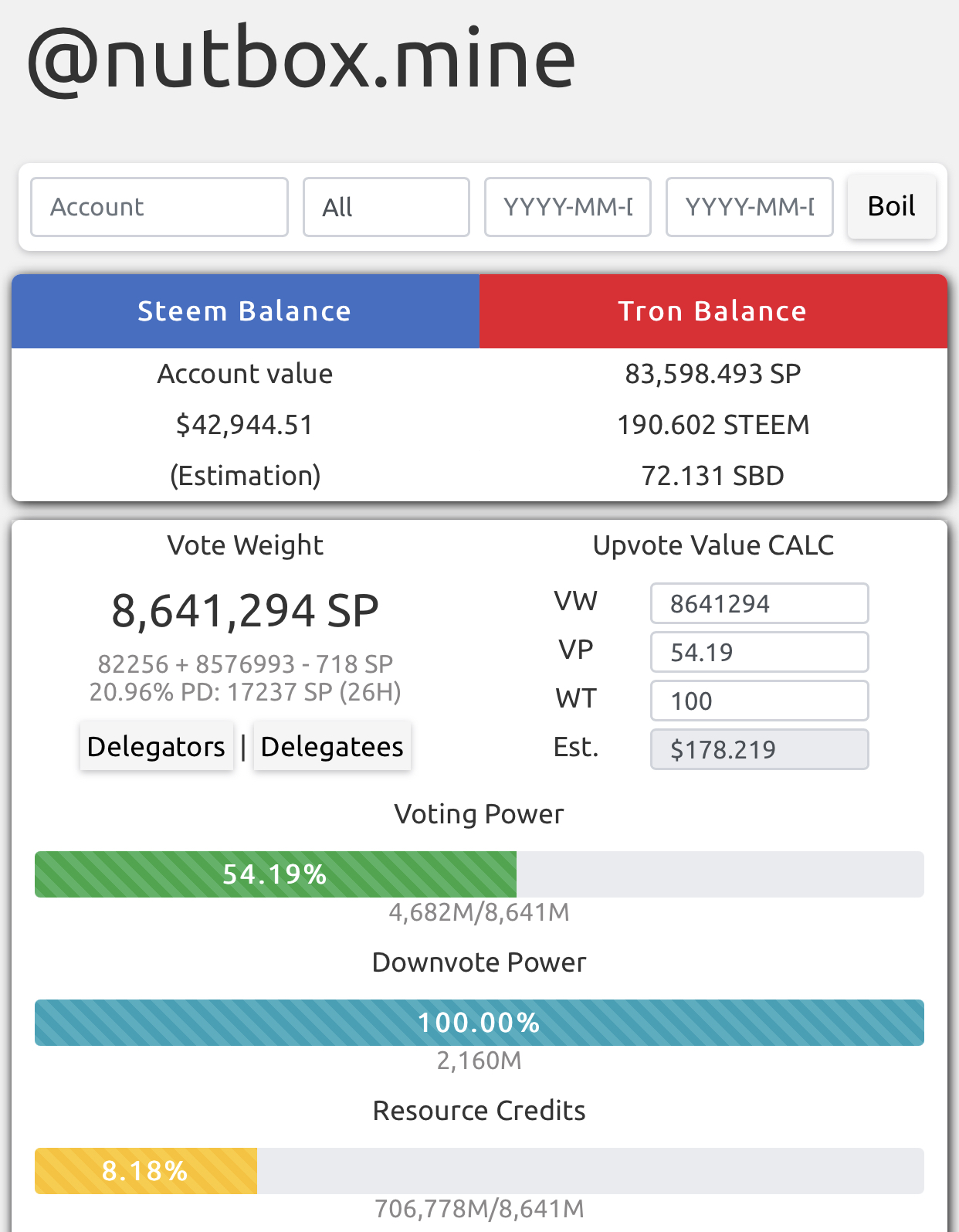Click the VW input field 8641294
The width and height of the screenshot is (959, 1232).
point(759,603)
